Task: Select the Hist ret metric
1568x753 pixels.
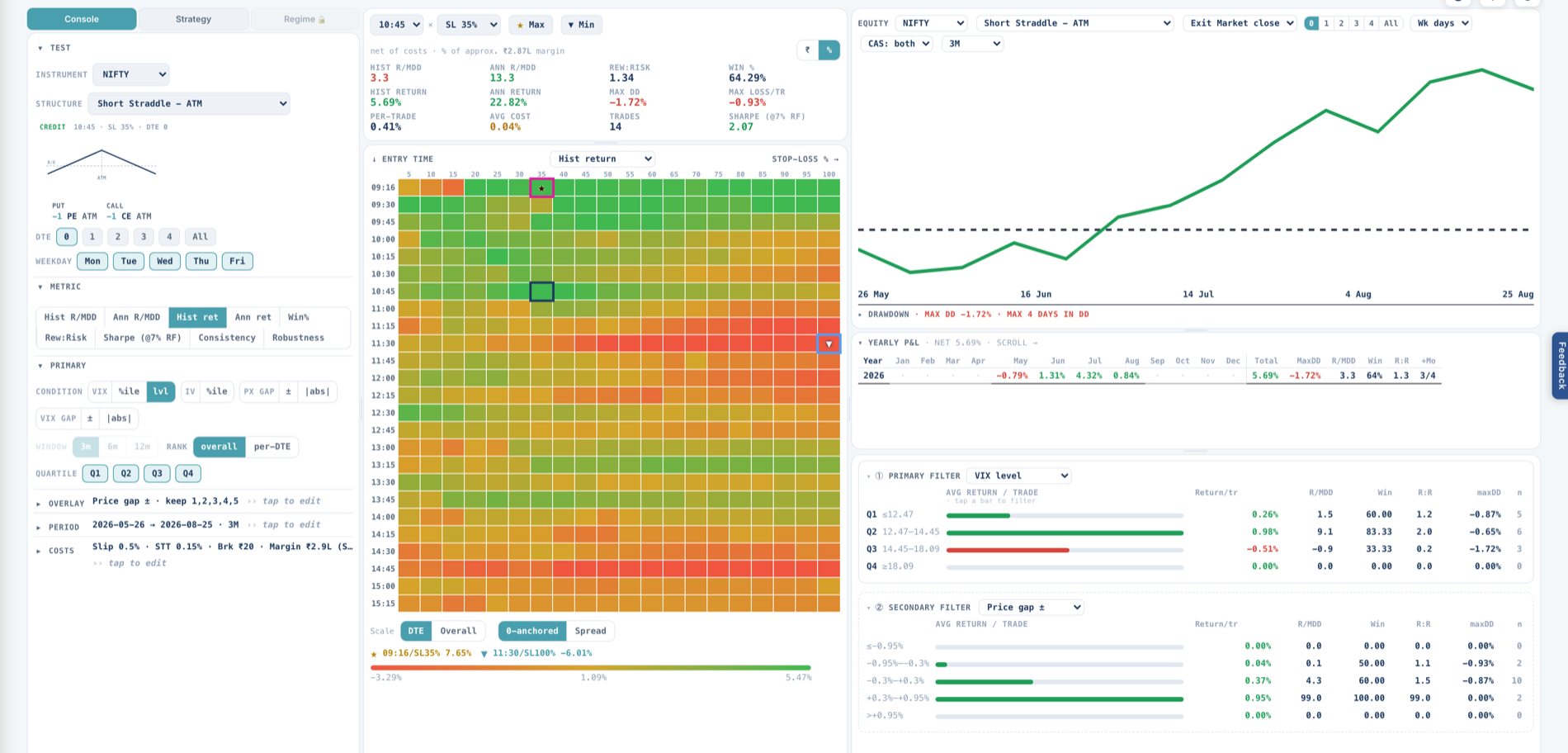Action: click(197, 317)
